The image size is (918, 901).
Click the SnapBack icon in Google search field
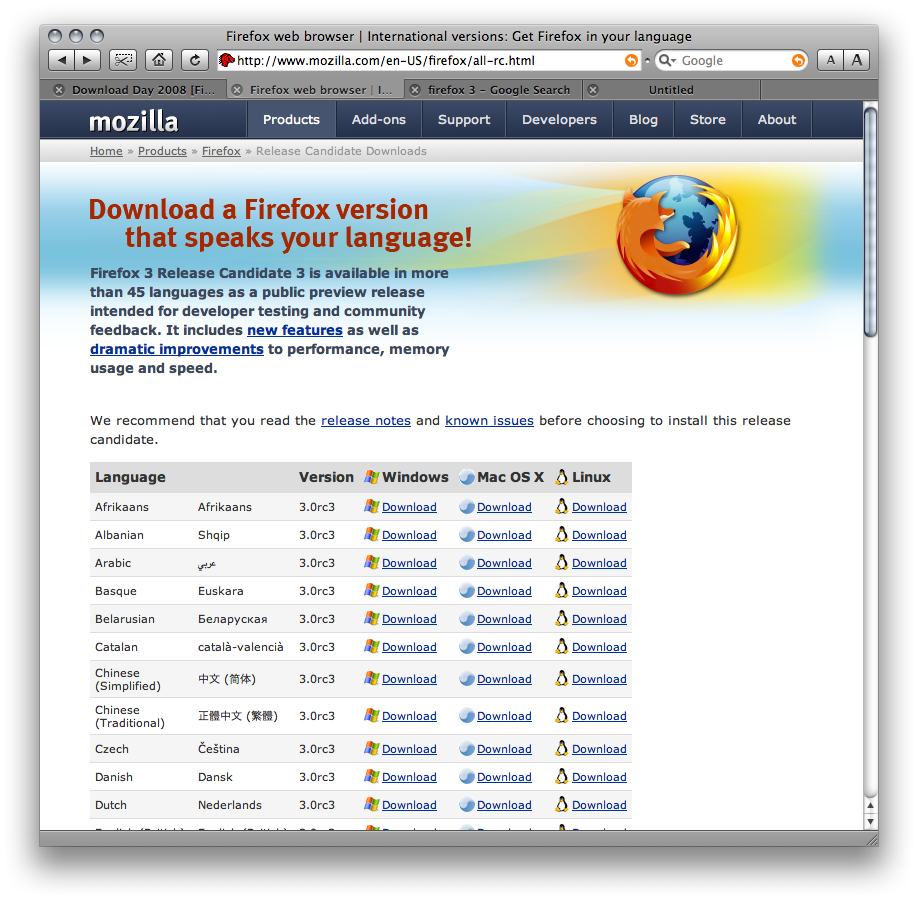pyautogui.click(x=798, y=60)
